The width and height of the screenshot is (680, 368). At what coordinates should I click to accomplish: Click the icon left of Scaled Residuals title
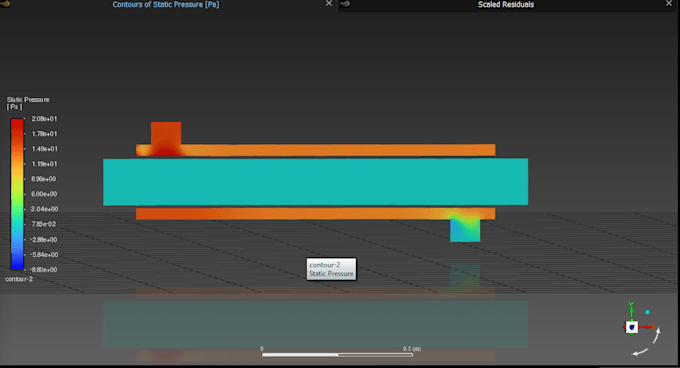(345, 4)
